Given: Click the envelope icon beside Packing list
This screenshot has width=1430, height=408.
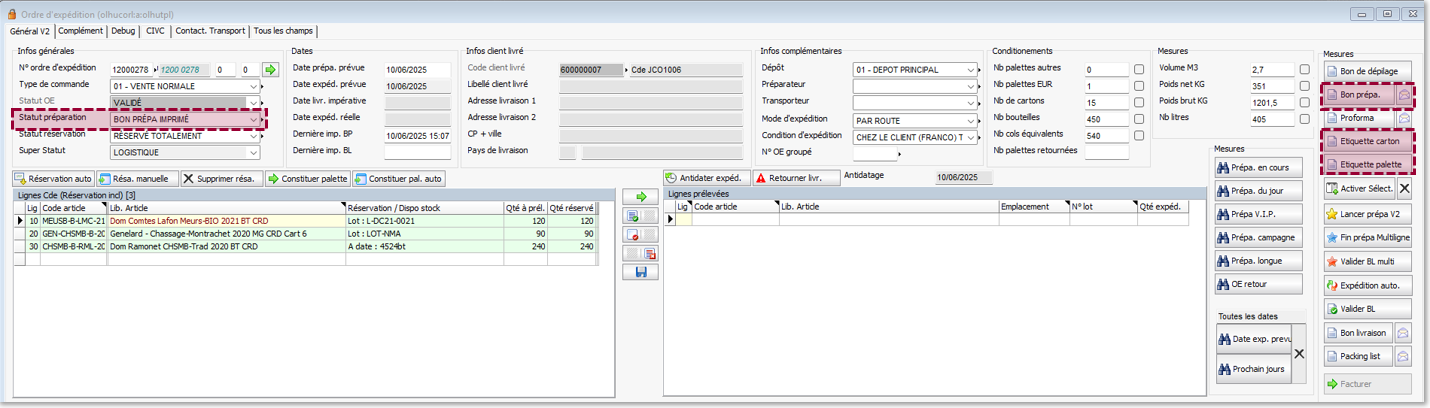Looking at the screenshot, I should (1404, 356).
